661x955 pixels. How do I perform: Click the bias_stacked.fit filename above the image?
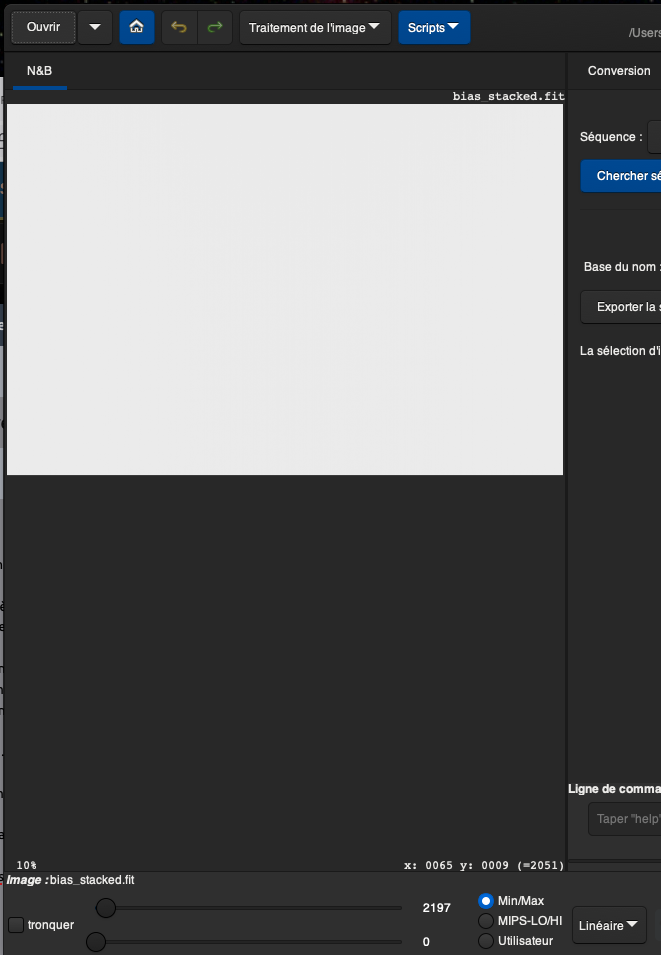pos(509,96)
